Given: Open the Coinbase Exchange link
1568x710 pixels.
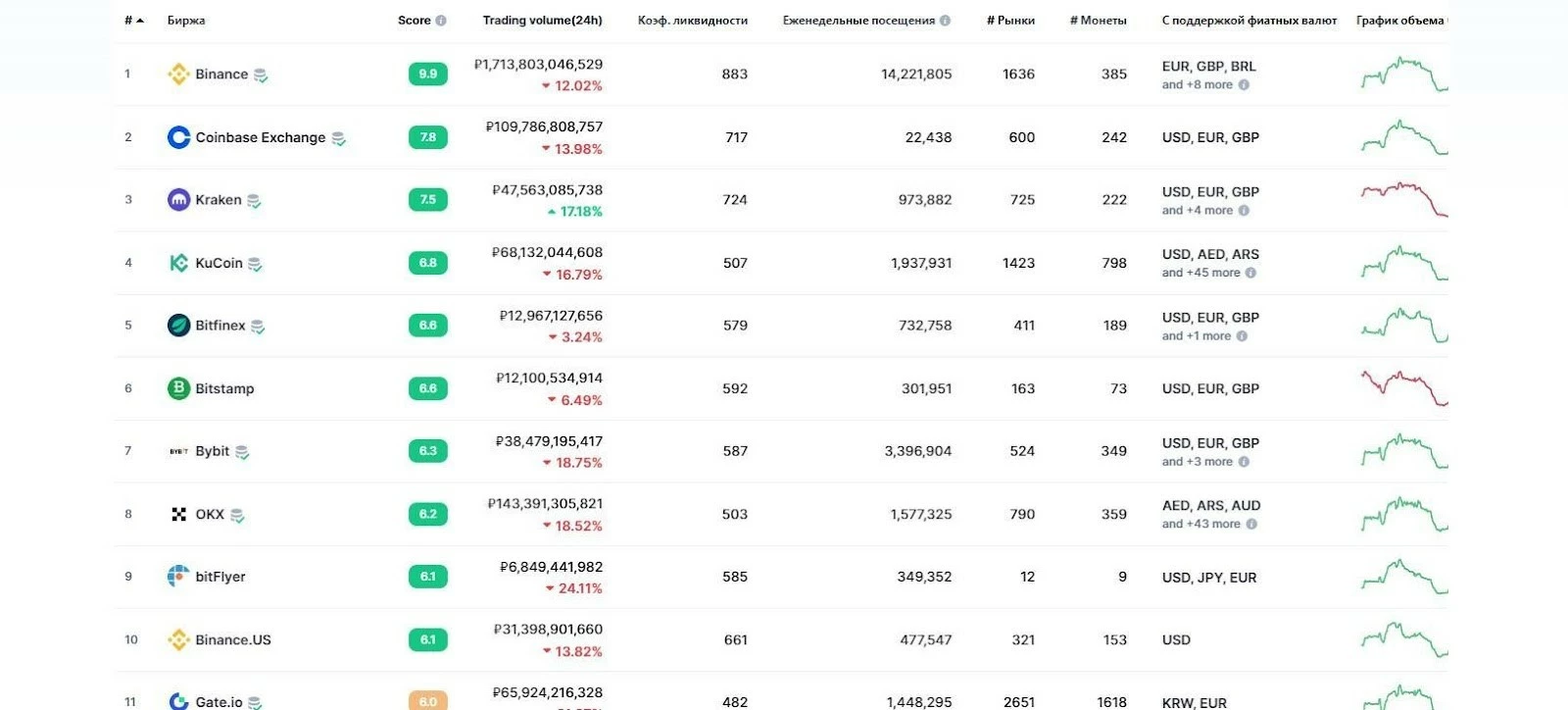Looking at the screenshot, I should 261,137.
